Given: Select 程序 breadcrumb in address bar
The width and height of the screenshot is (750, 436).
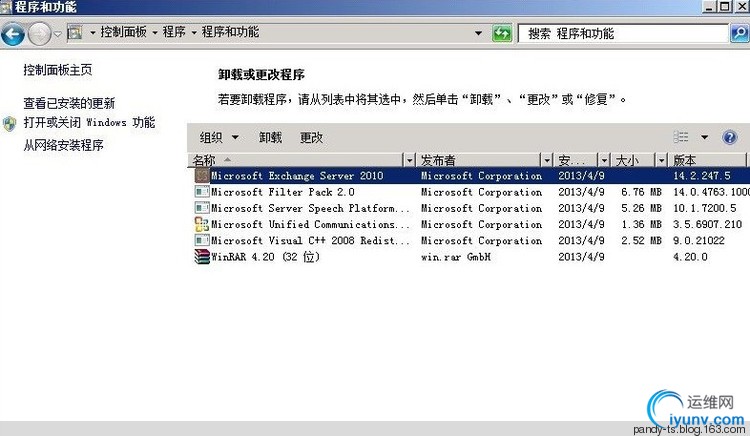Looking at the screenshot, I should click(174, 32).
